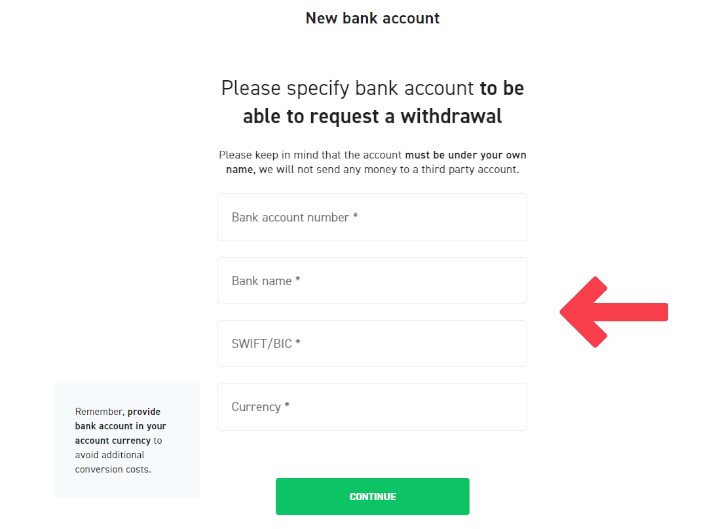The height and width of the screenshot is (529, 712).
Task: Click the word "Remember" in the tip box
Action: (98, 412)
